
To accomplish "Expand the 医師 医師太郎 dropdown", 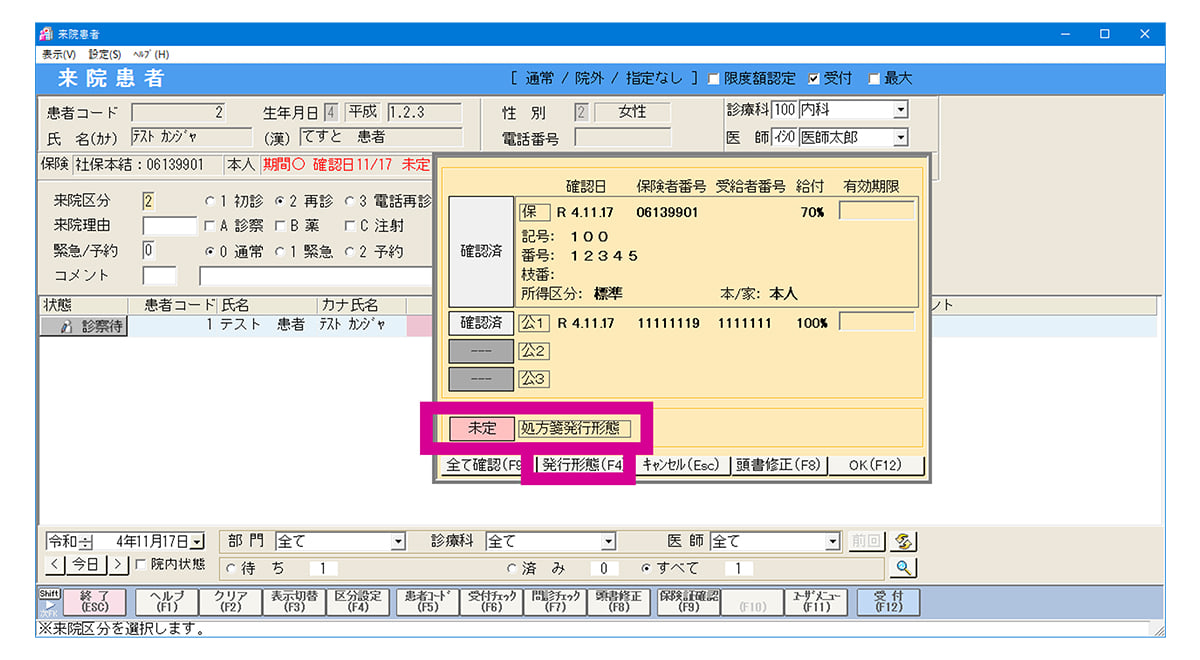I will coord(900,137).
